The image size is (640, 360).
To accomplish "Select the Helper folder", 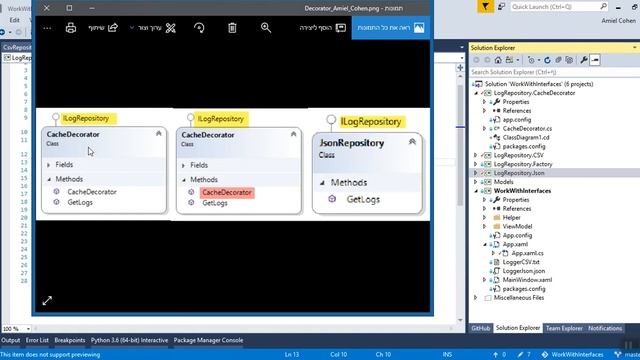I will point(511,218).
